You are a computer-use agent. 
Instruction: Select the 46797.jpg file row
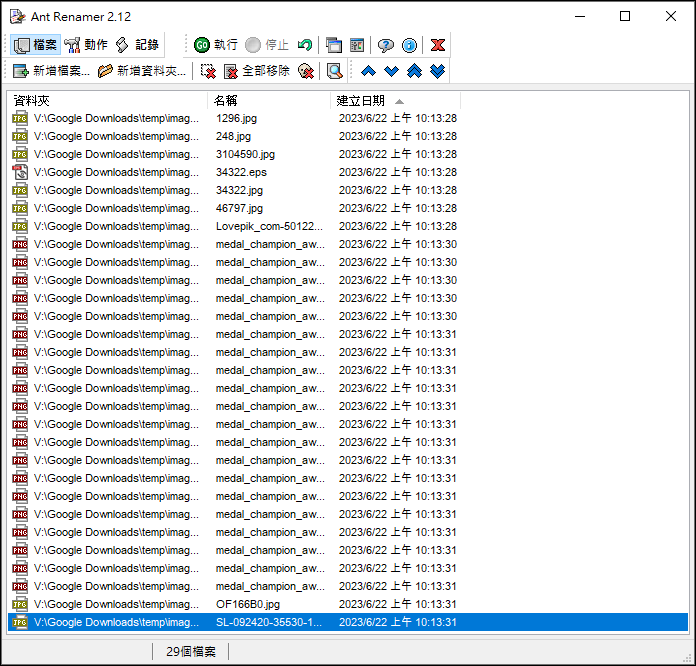point(348,208)
